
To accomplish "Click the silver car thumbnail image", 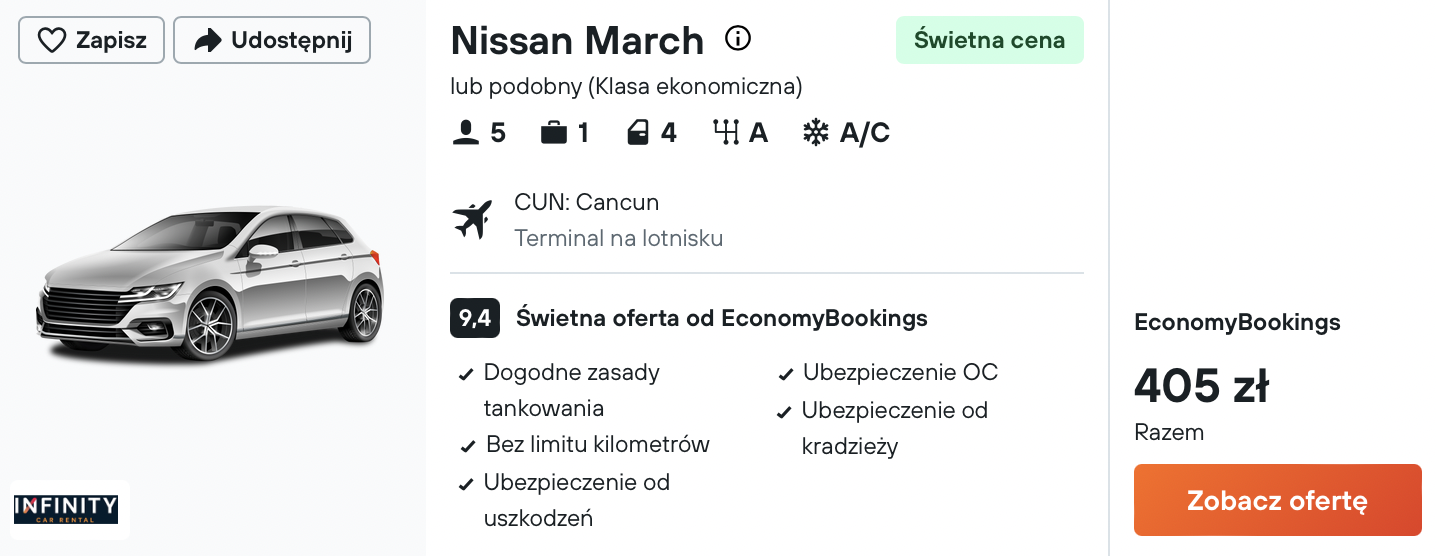I will pos(210,284).
